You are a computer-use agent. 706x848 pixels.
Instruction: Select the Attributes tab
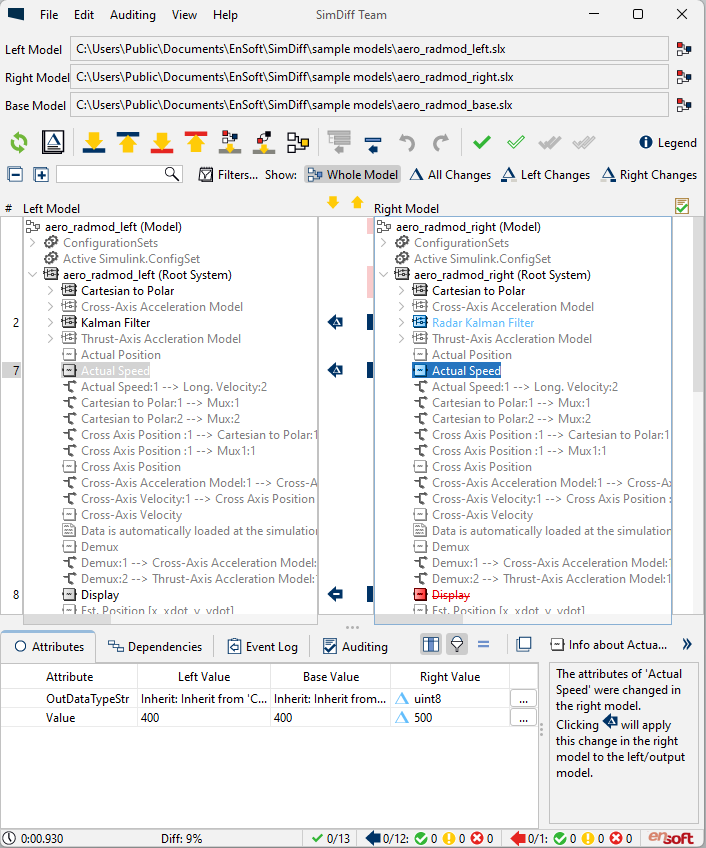point(49,646)
